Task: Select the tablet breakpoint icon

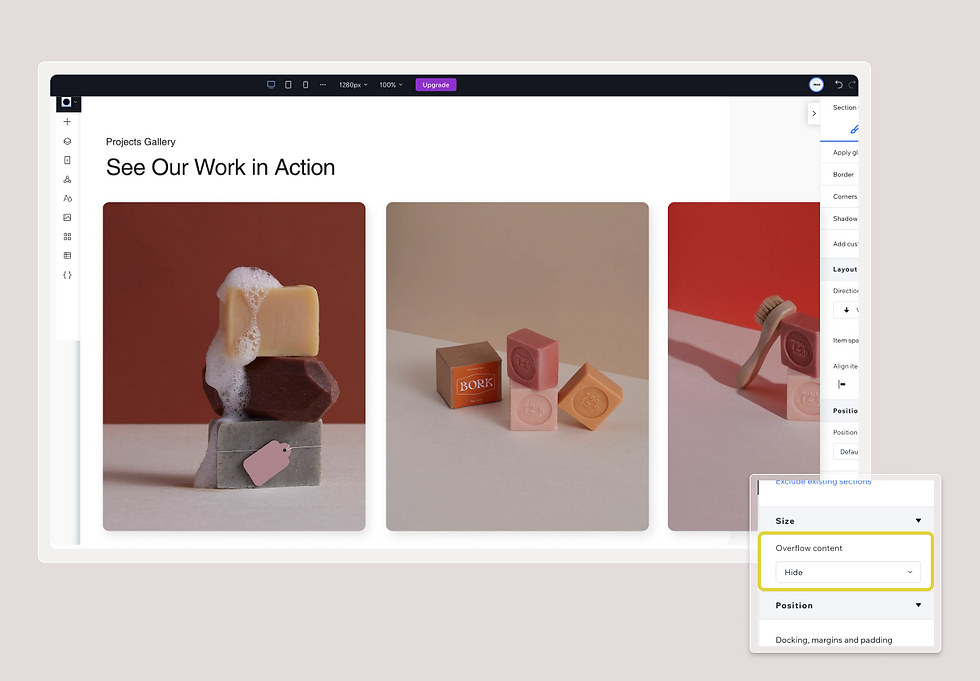Action: [288, 85]
